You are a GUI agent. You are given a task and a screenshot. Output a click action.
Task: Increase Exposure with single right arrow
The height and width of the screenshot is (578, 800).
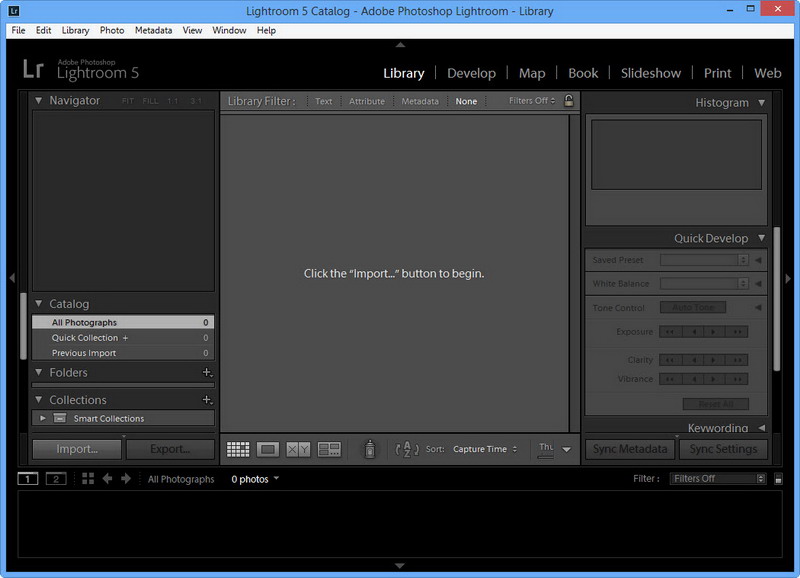pyautogui.click(x=714, y=332)
